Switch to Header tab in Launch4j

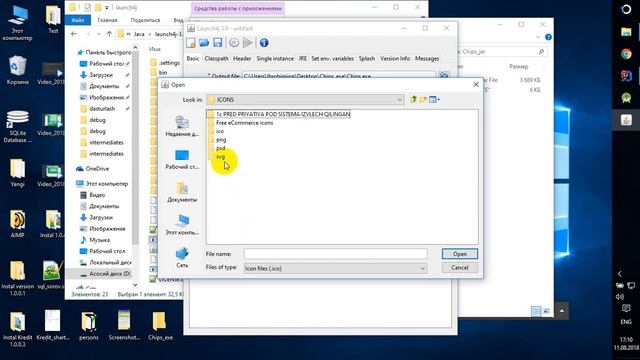click(x=242, y=59)
